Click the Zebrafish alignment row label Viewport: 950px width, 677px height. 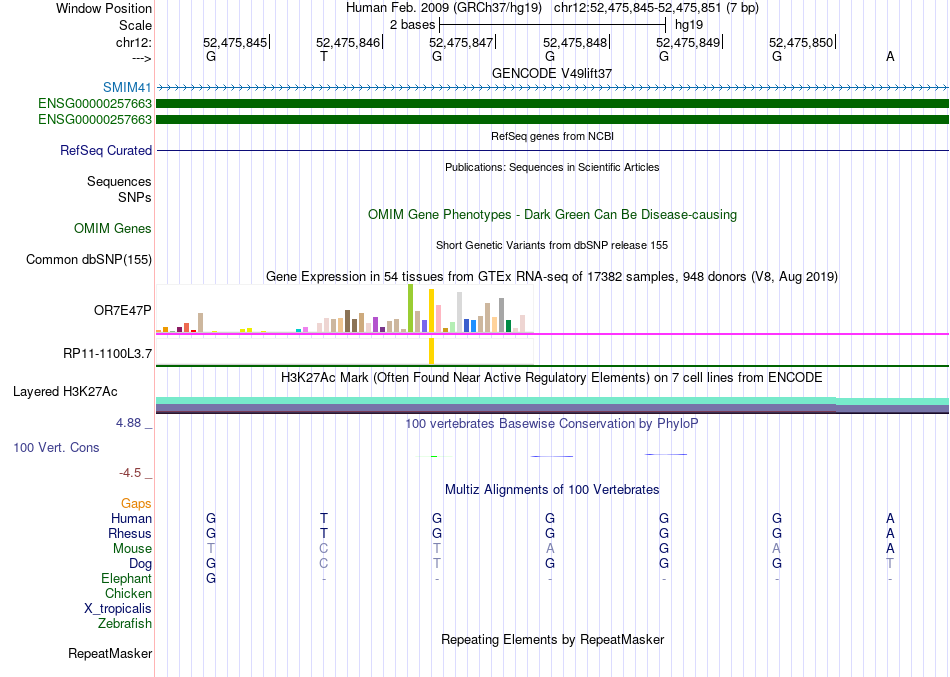pyautogui.click(x=125, y=623)
